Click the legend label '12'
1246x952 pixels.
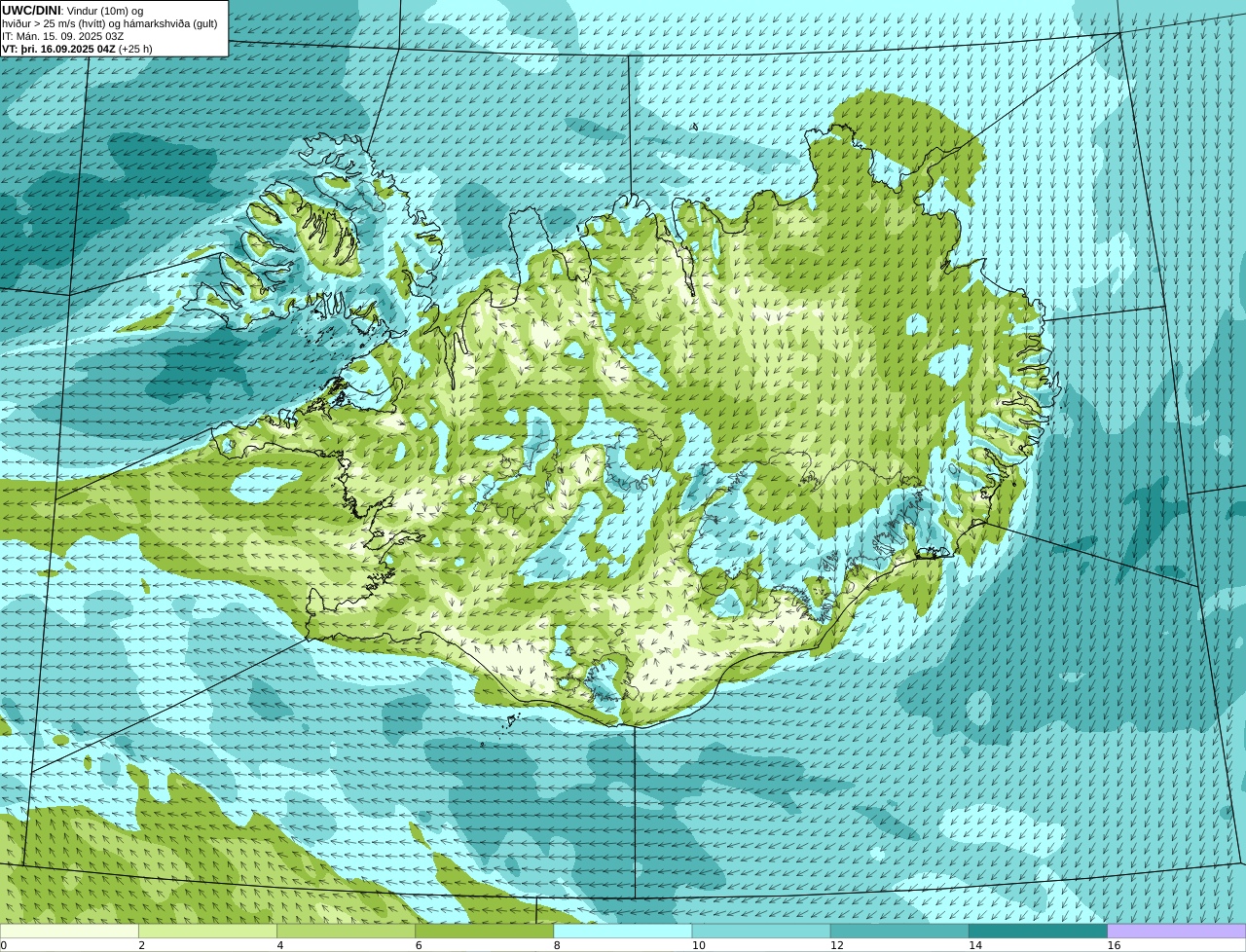836,945
